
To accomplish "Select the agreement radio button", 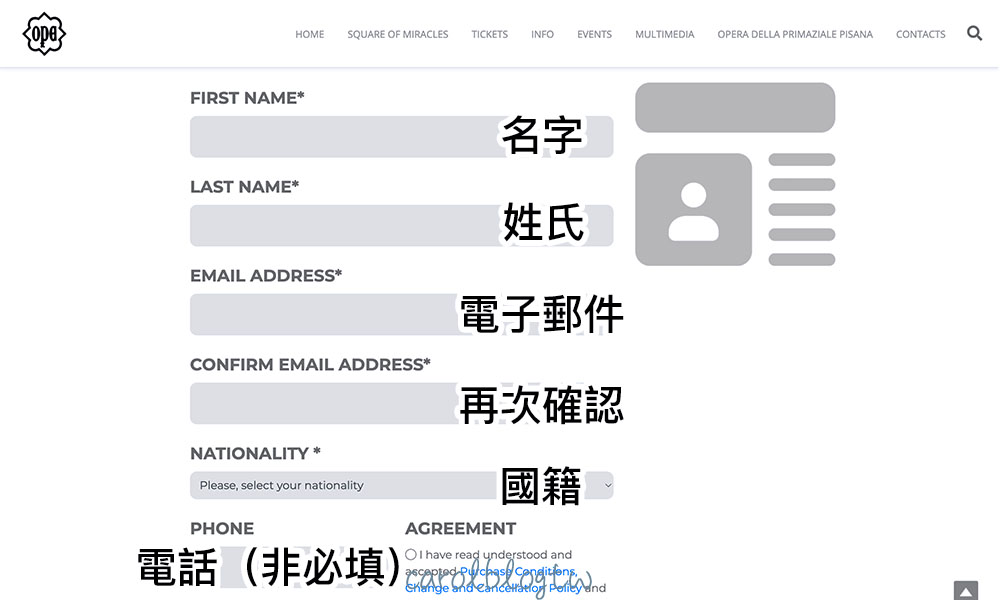I will point(411,555).
